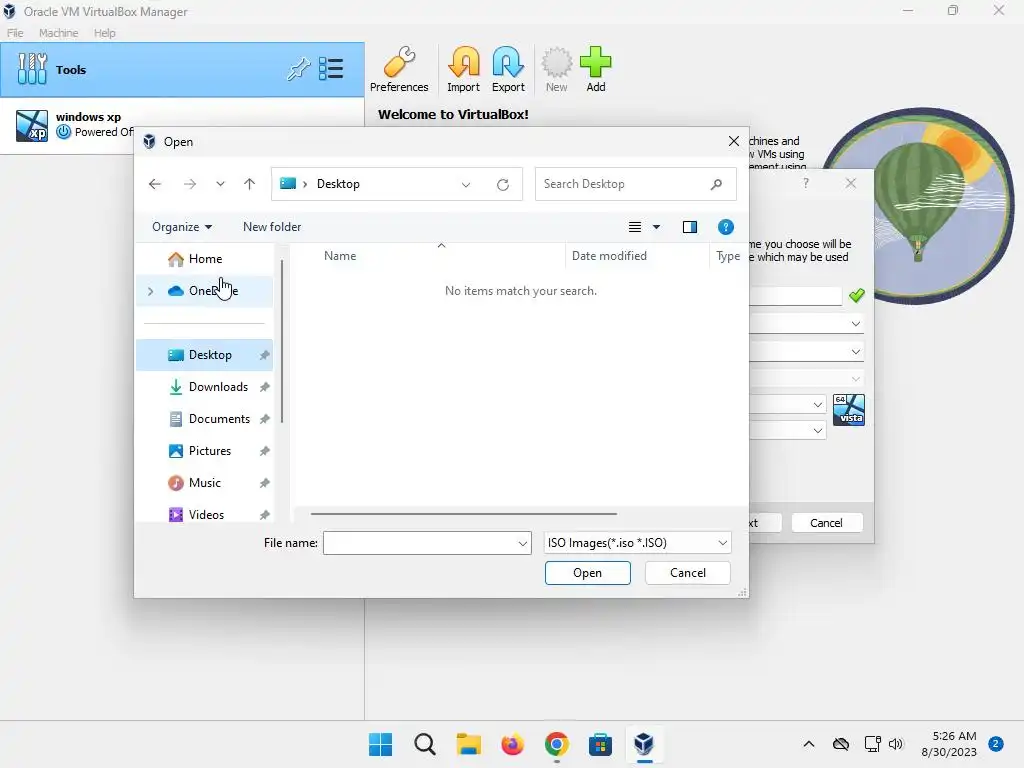Cancel the Open file dialog
The height and width of the screenshot is (768, 1024).
point(688,573)
